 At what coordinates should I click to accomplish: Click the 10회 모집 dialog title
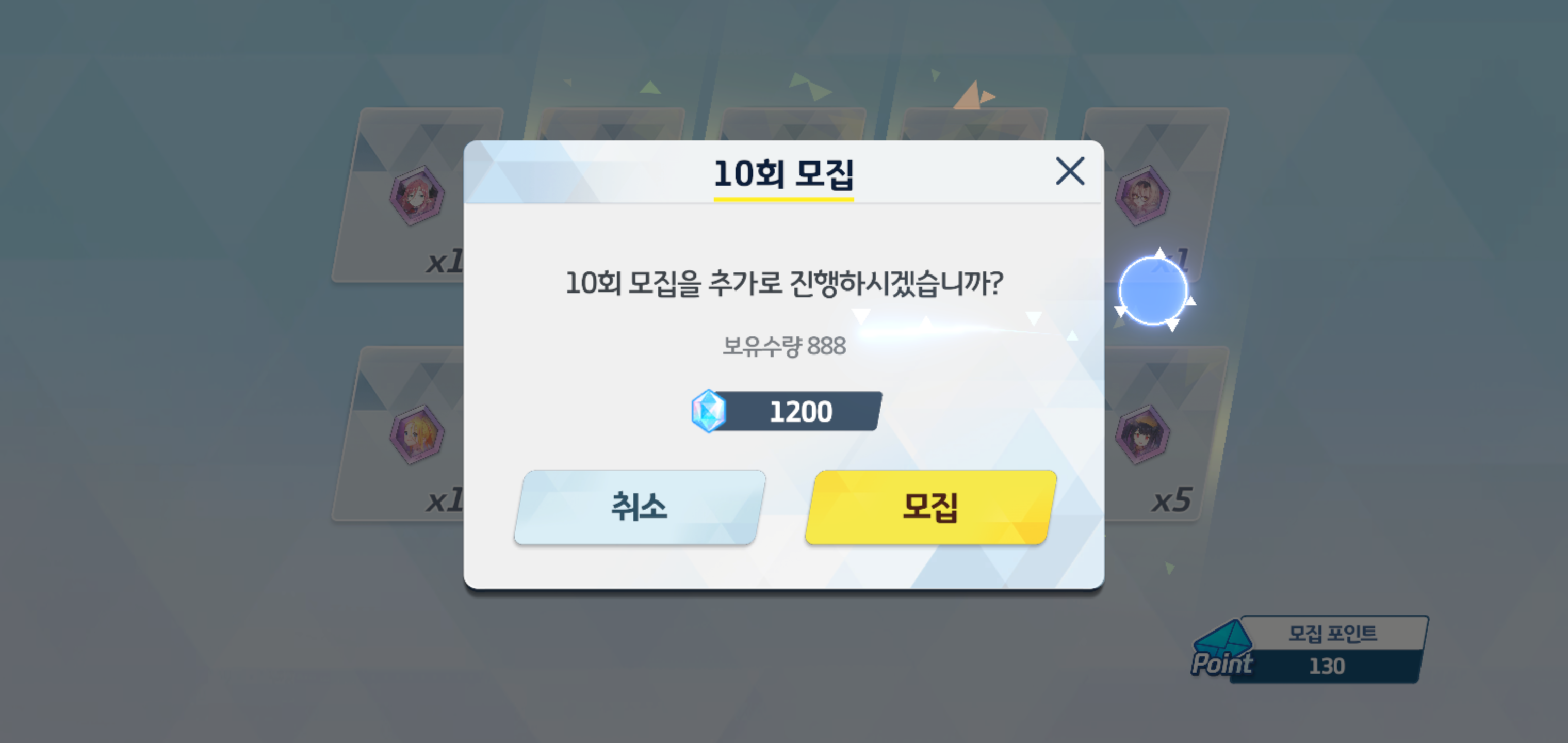click(x=784, y=174)
